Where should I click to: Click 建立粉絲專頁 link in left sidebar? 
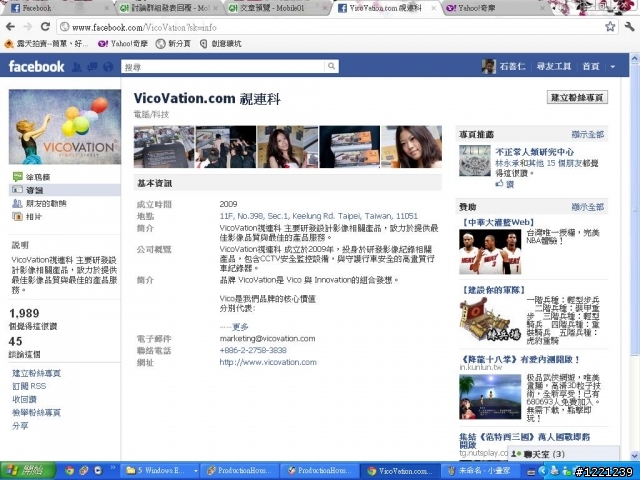point(36,373)
